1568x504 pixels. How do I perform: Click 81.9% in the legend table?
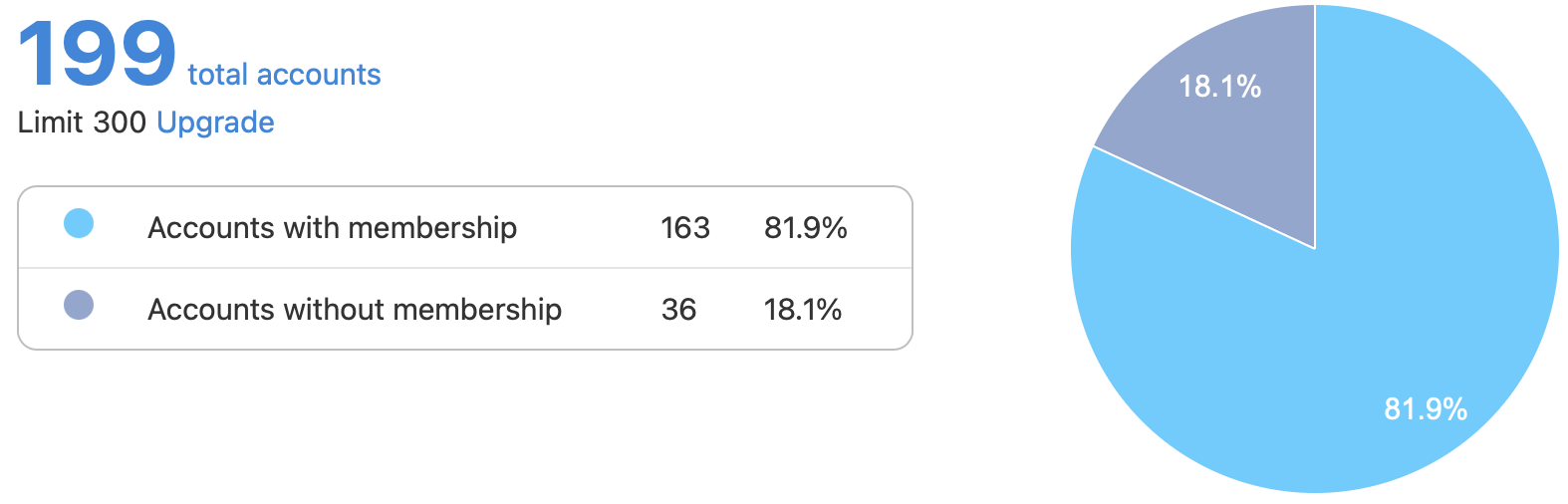[x=805, y=228]
